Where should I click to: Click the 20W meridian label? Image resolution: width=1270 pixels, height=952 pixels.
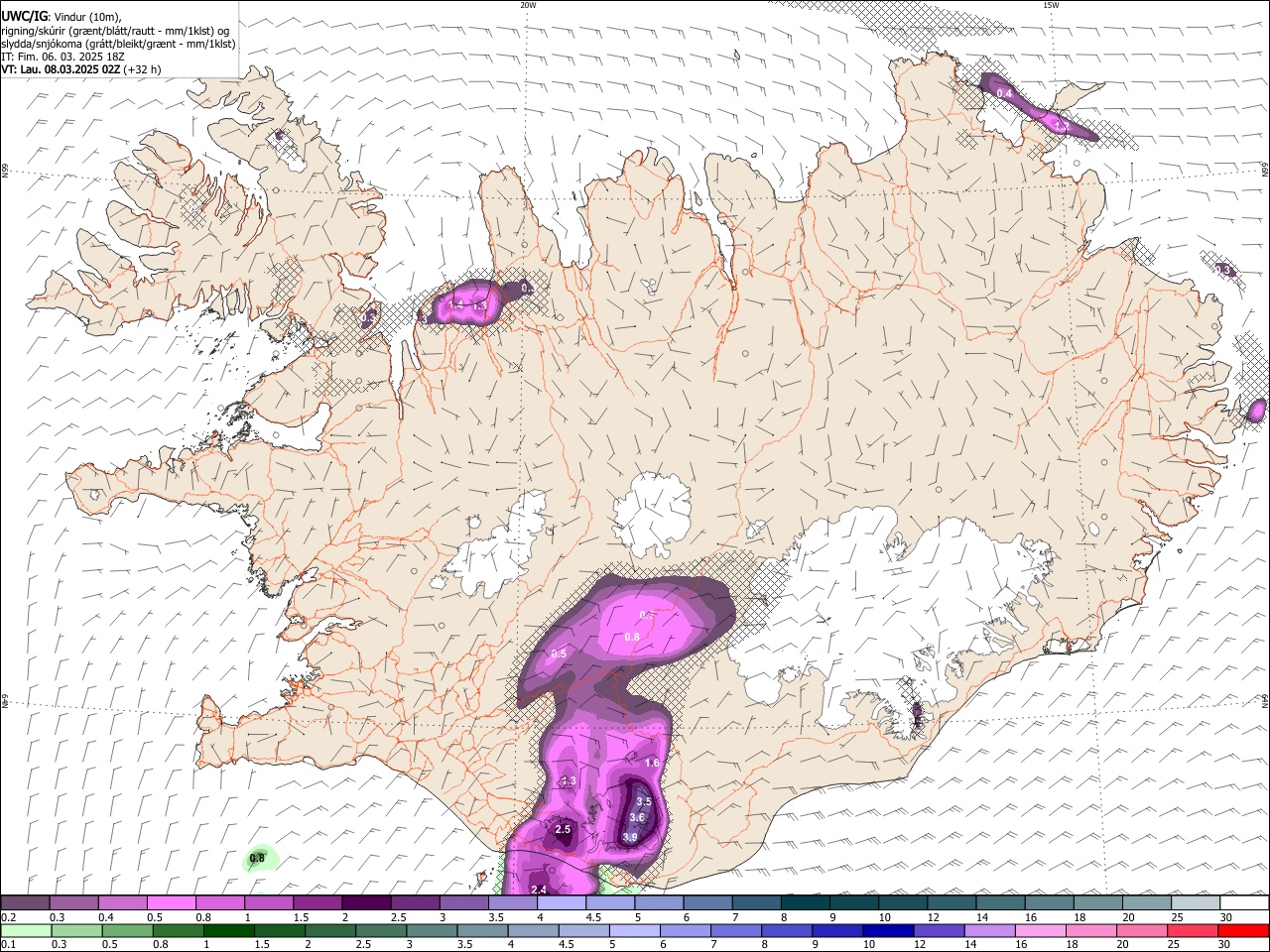(x=528, y=5)
